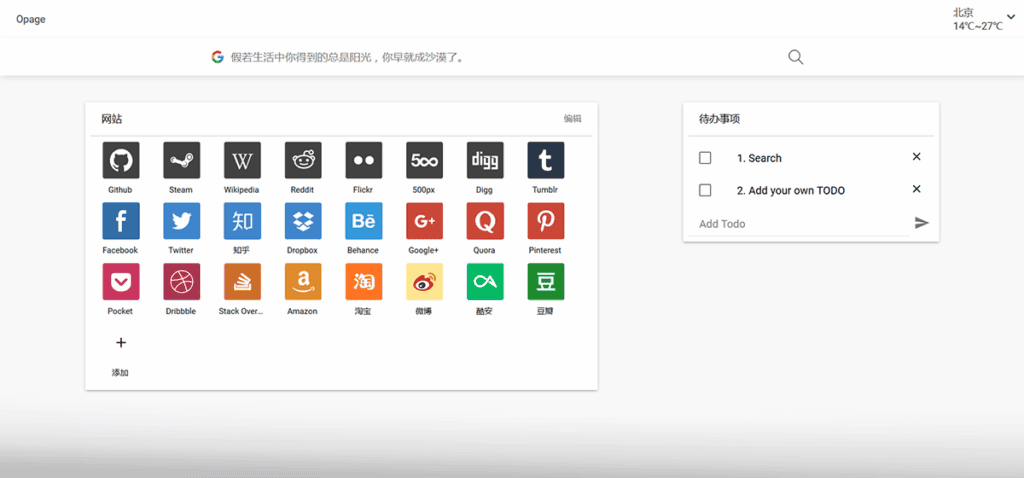Screen dimensions: 1024x478
Task: Click the '2. Add your own TODO' text
Action: 791,191
